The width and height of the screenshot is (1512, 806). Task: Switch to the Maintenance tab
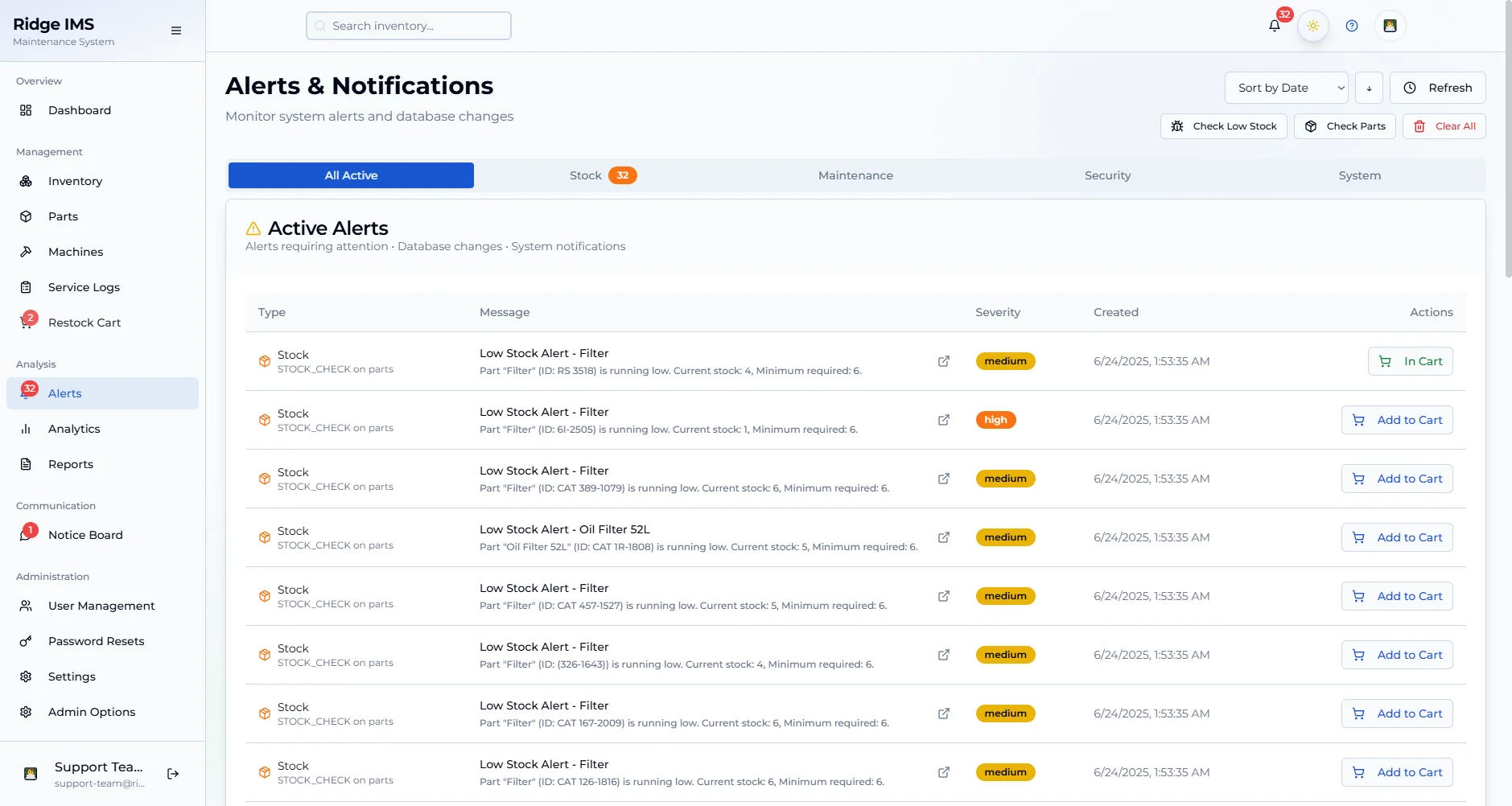pos(855,175)
